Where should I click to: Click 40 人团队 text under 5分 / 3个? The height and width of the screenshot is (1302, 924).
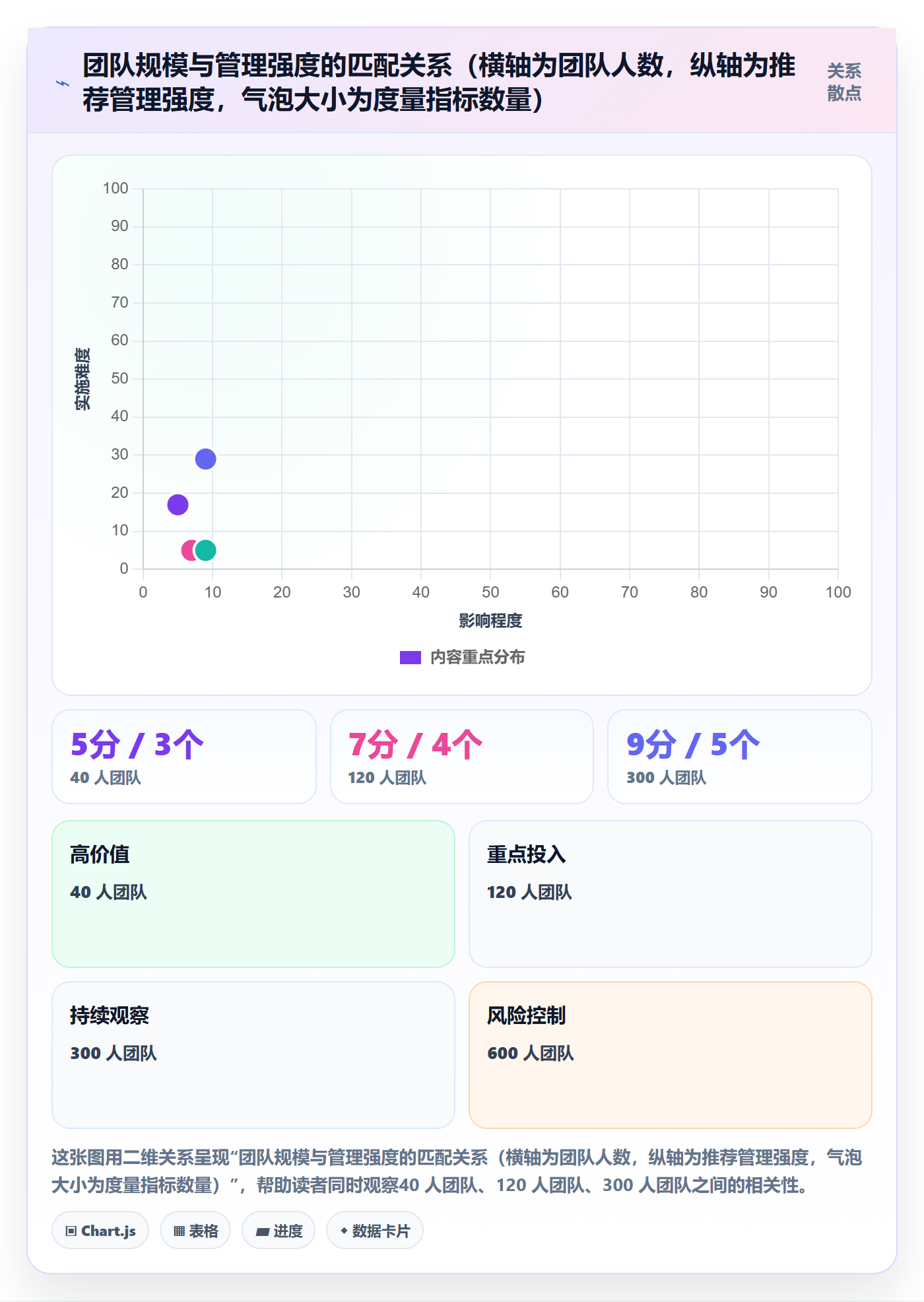pyautogui.click(x=106, y=778)
